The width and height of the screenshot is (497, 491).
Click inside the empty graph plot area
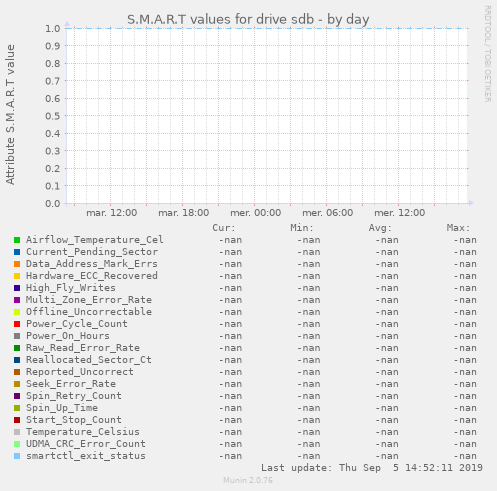click(x=267, y=116)
